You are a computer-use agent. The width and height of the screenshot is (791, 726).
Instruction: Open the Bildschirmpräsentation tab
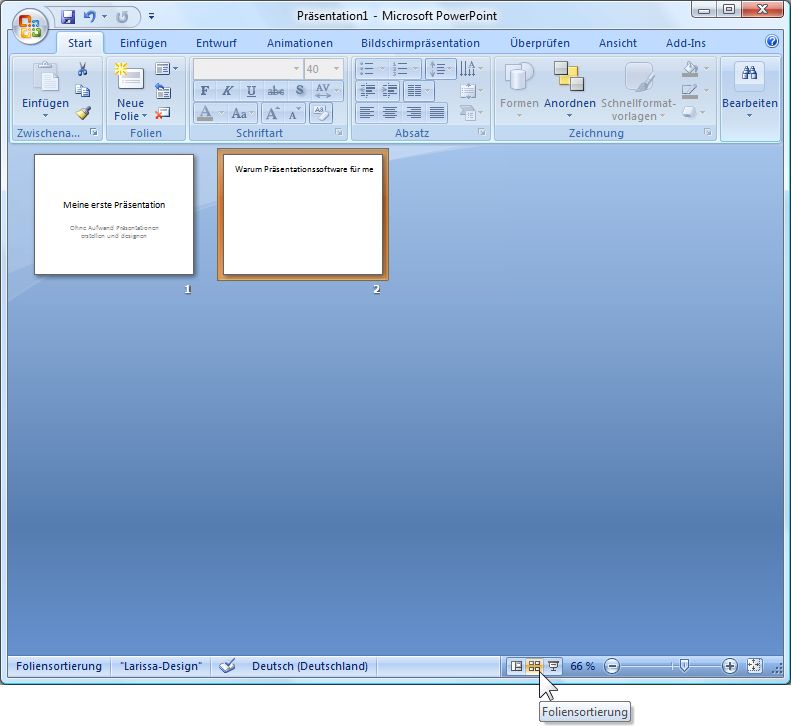click(420, 43)
